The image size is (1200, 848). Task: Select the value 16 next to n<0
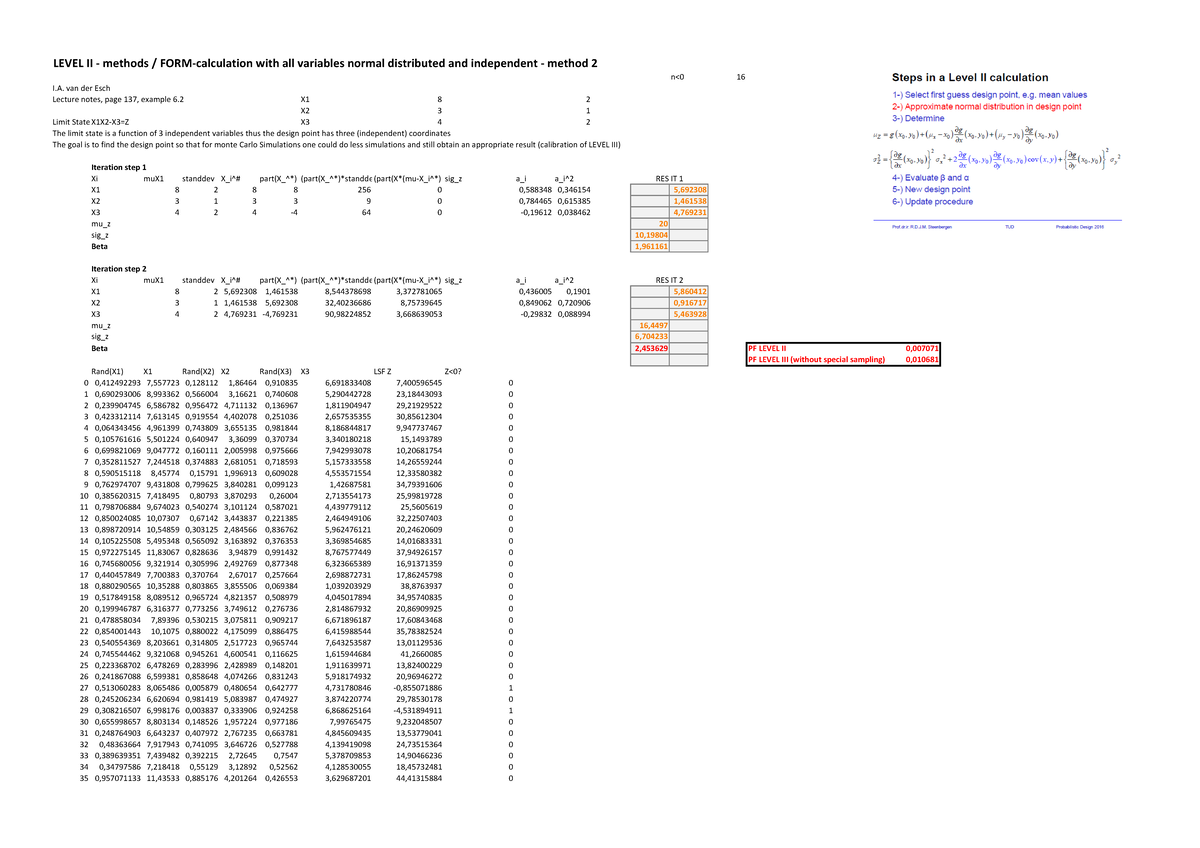740,76
